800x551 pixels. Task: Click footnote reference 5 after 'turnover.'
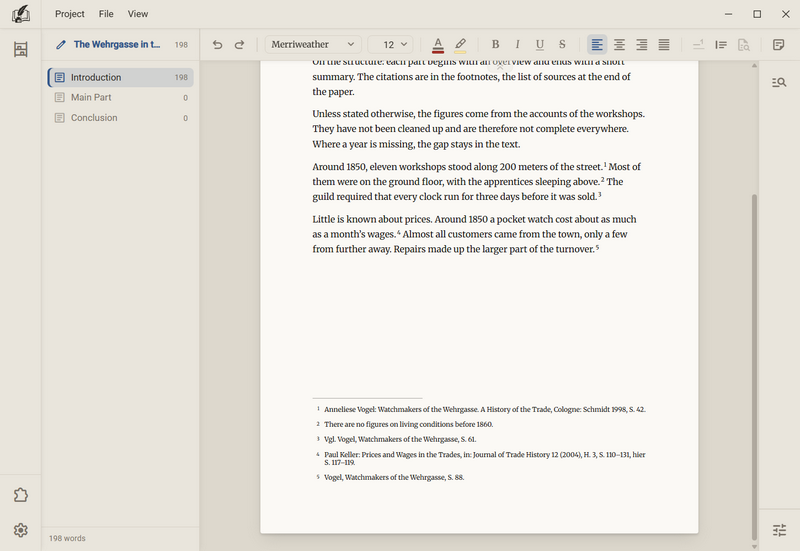597,247
